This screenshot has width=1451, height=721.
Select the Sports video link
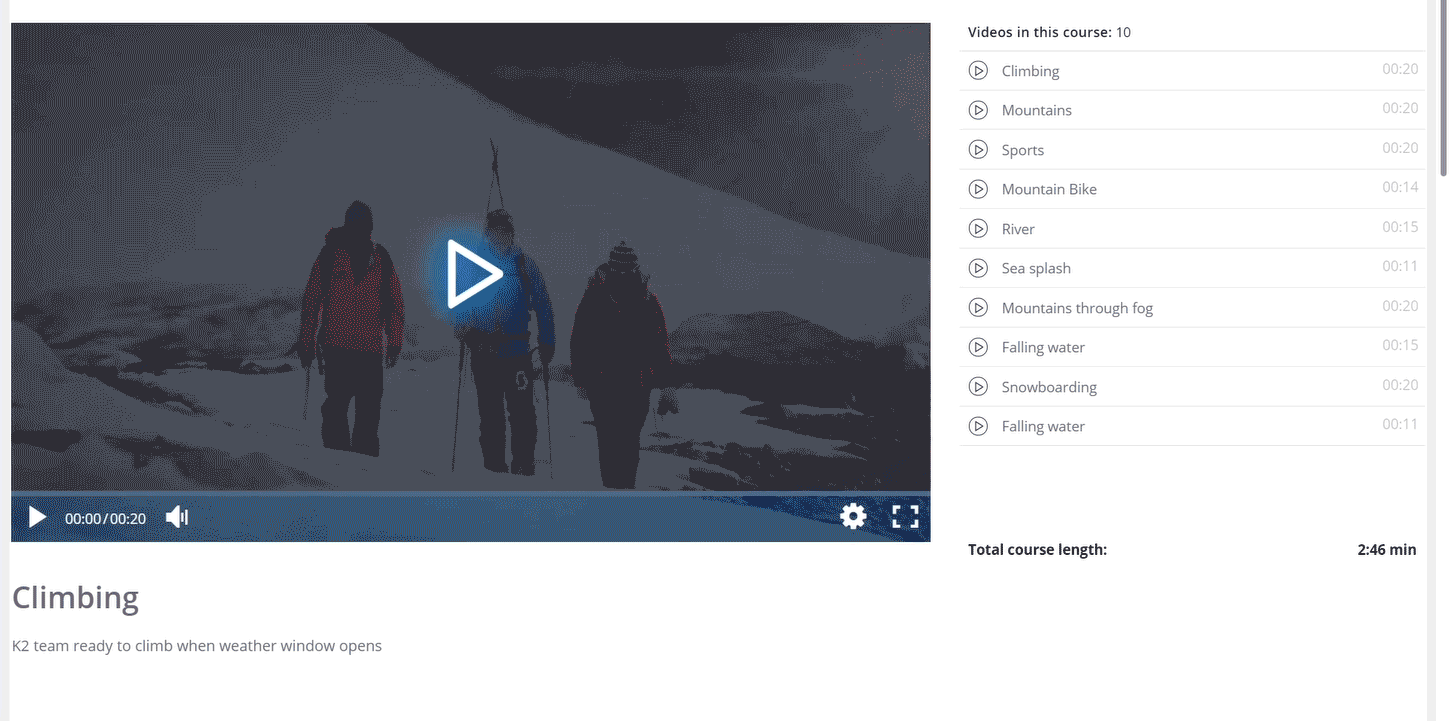tap(1023, 149)
